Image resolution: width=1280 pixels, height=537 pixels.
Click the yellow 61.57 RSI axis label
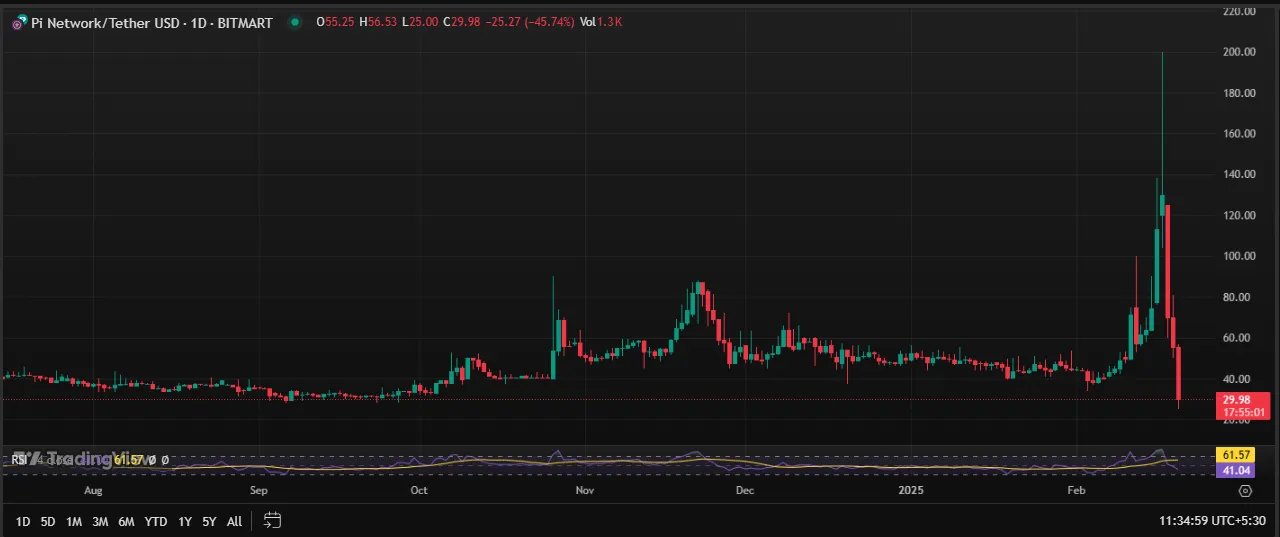1233,454
